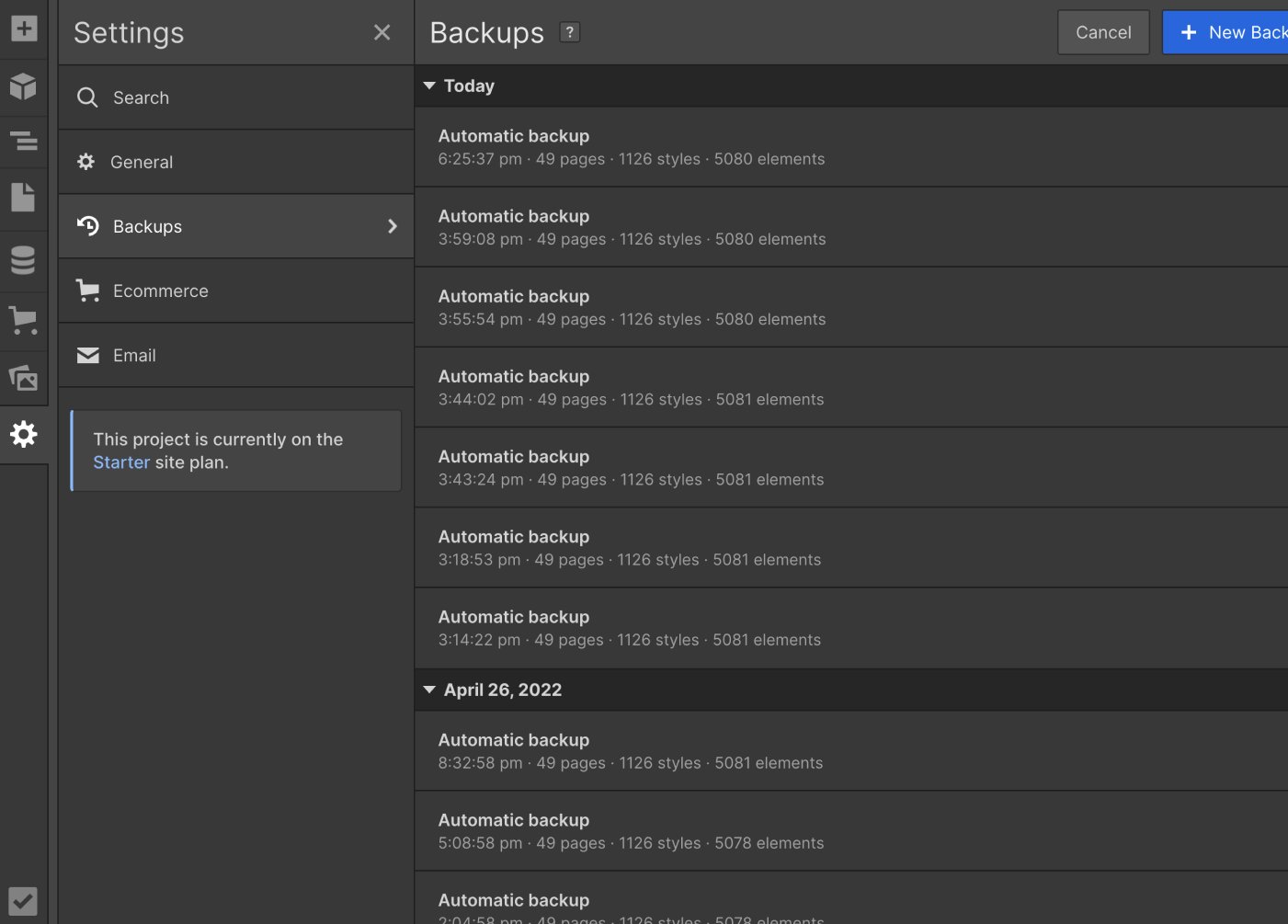Select General in Settings menu
This screenshot has height=924, width=1288.
[x=142, y=162]
